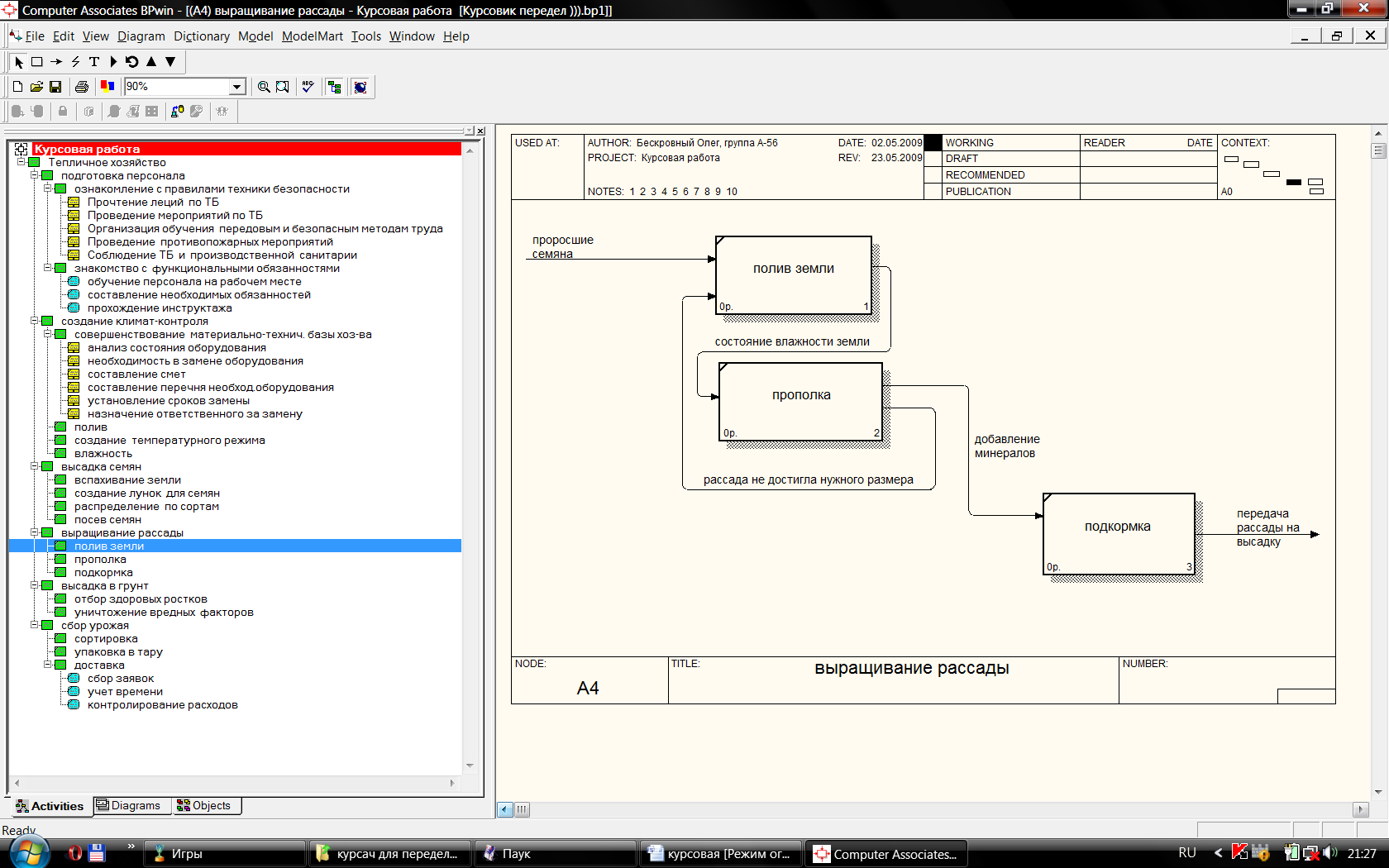Screen dimensions: 1389x868
Task: Select the Activity Box tool
Action: click(x=37, y=62)
